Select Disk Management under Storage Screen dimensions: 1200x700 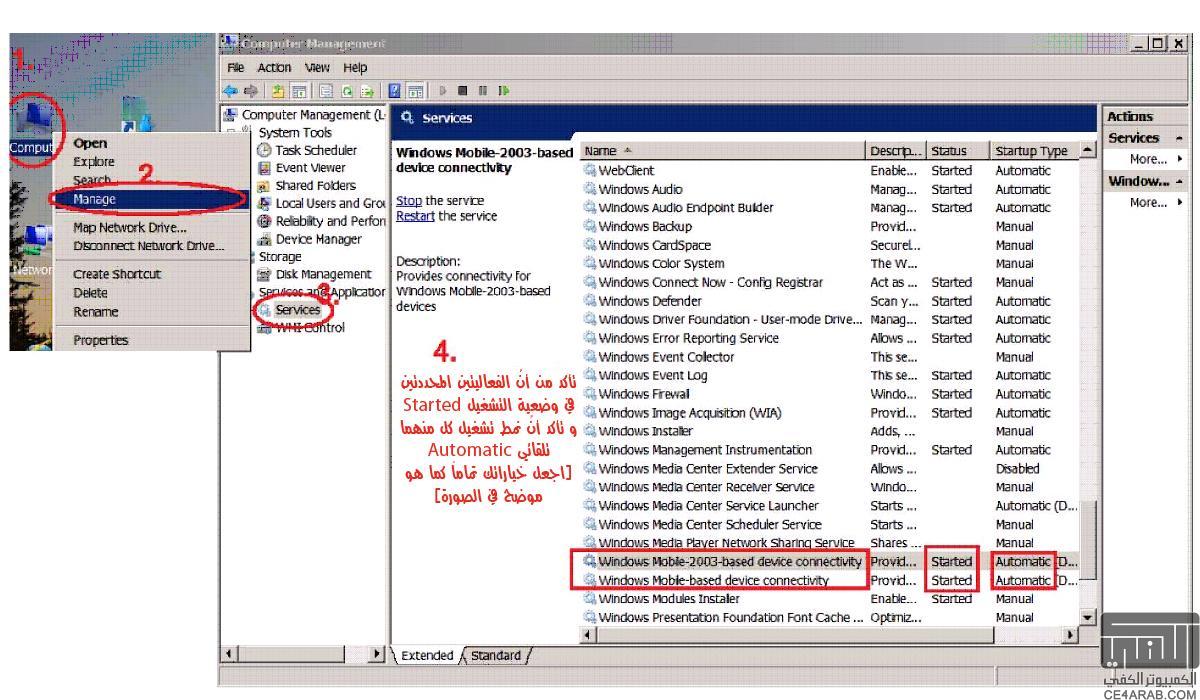click(x=315, y=274)
